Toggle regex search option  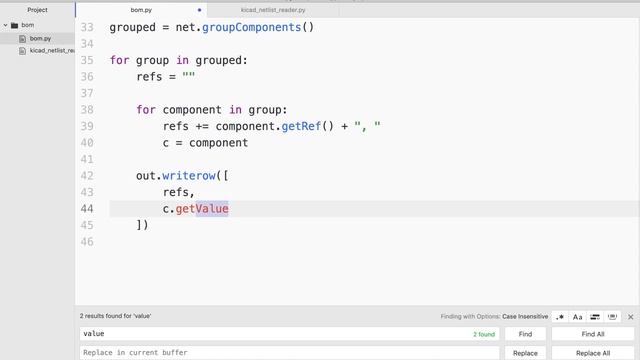(x=560, y=317)
